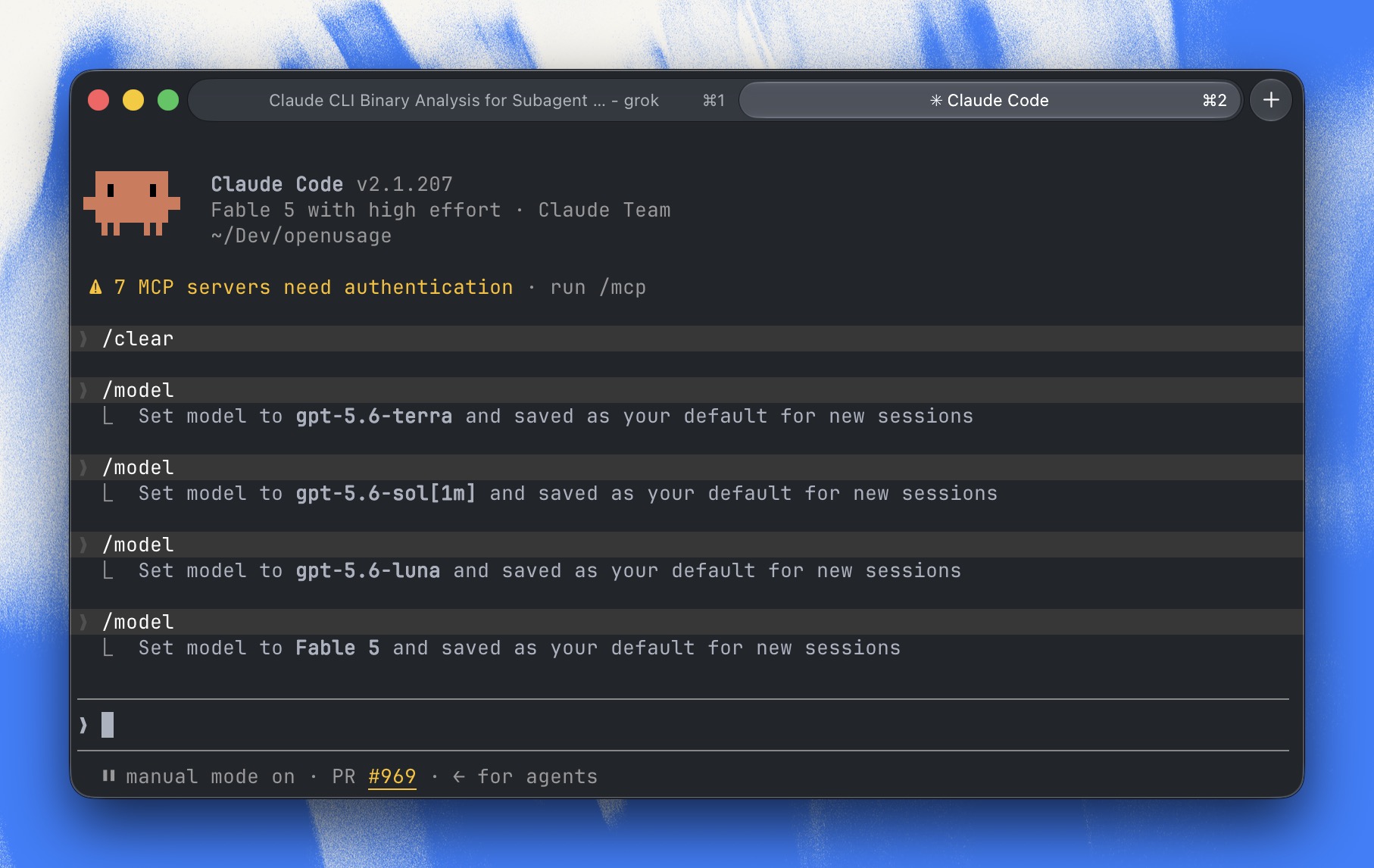This screenshot has width=1374, height=868.
Task: Click the run /mcp hint text
Action: [598, 287]
